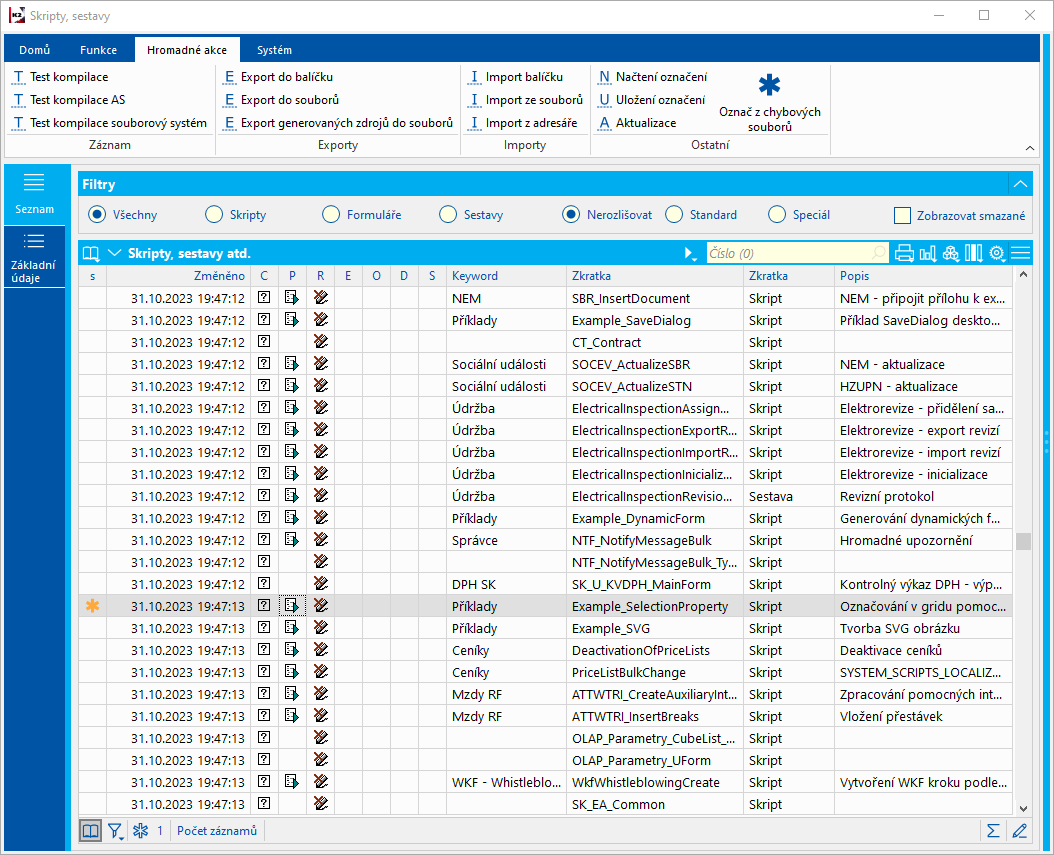
Task: Click Import ze souborů
Action: (x=533, y=100)
